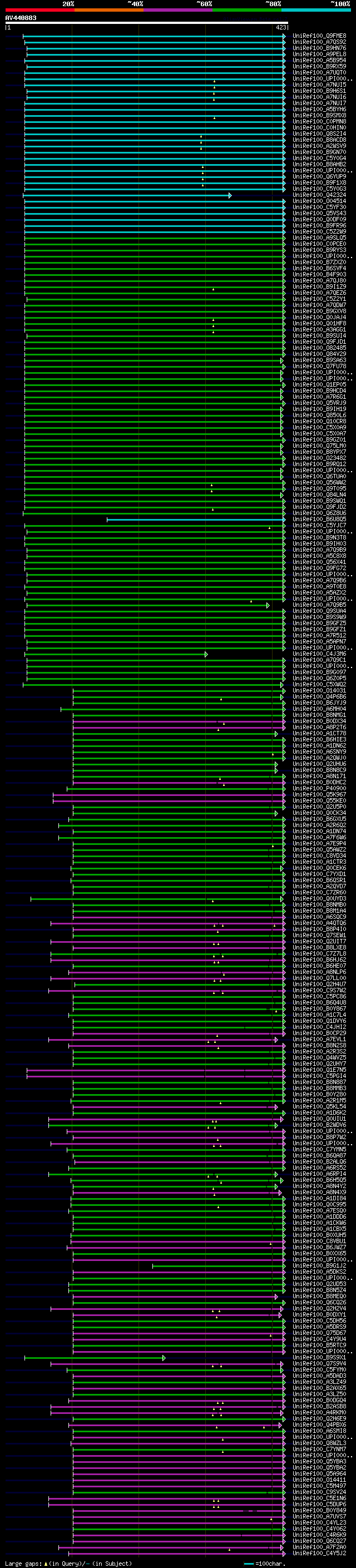Select hit label UniRef100_Q4P6B6
Image resolution: width=356 pixels, height=1568 pixels.
(319, 696)
